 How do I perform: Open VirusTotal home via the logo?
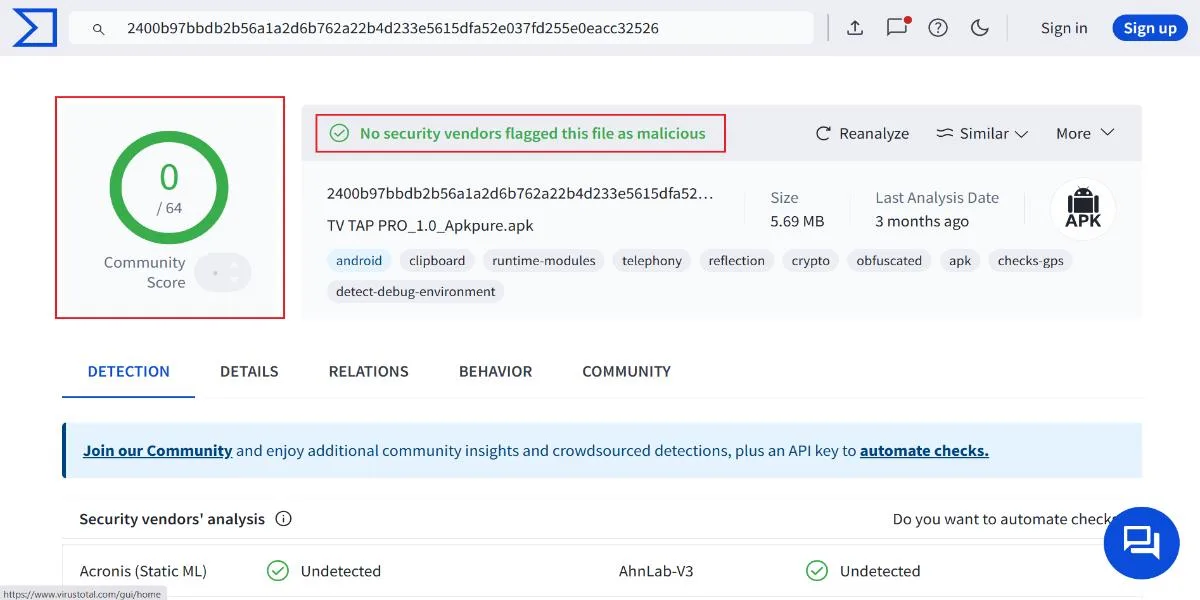click(x=34, y=28)
